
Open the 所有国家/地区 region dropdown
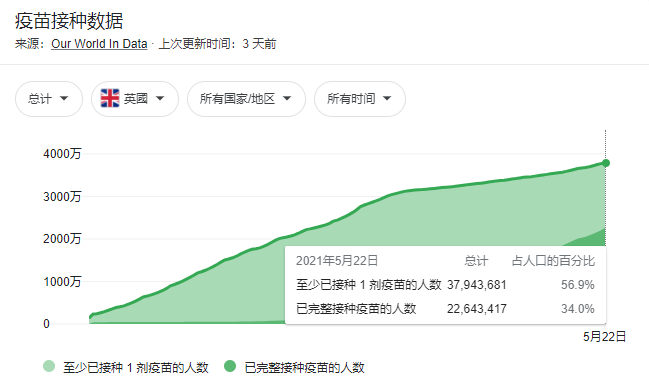point(246,99)
